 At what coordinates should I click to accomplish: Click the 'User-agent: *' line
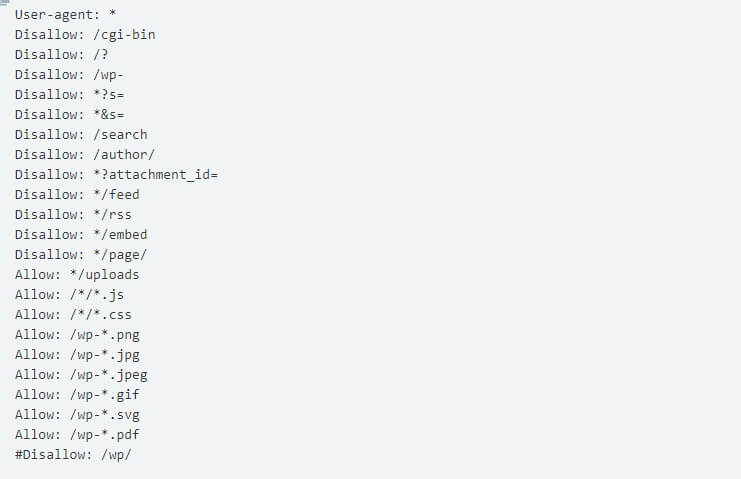[65, 15]
